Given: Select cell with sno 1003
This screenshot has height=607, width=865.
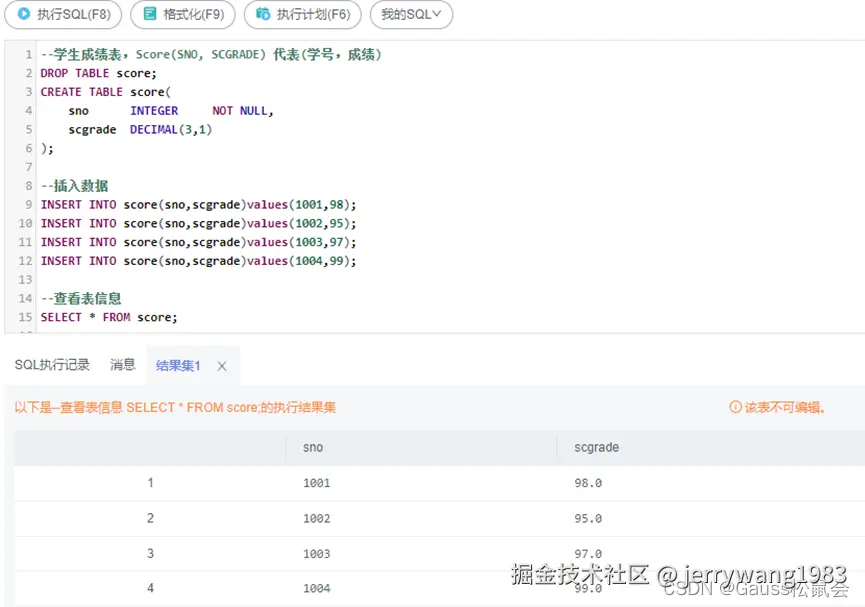Looking at the screenshot, I should point(317,554).
